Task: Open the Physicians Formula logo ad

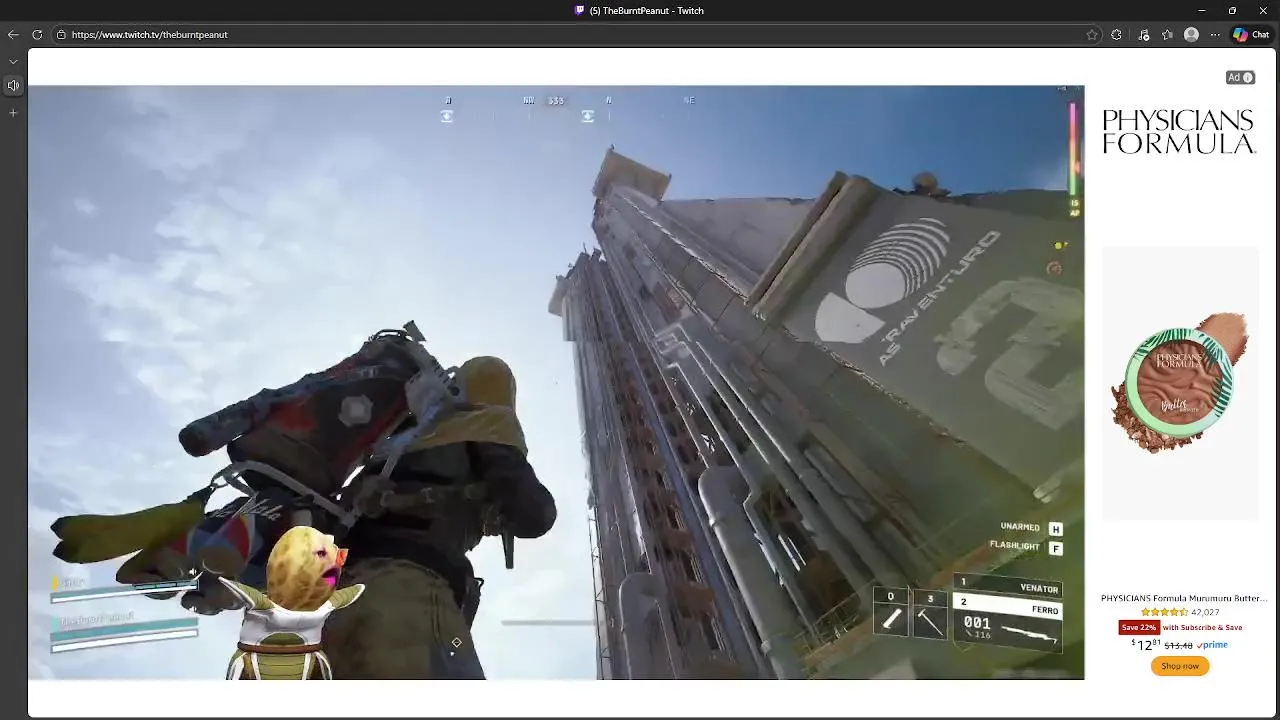Action: 1179,132
